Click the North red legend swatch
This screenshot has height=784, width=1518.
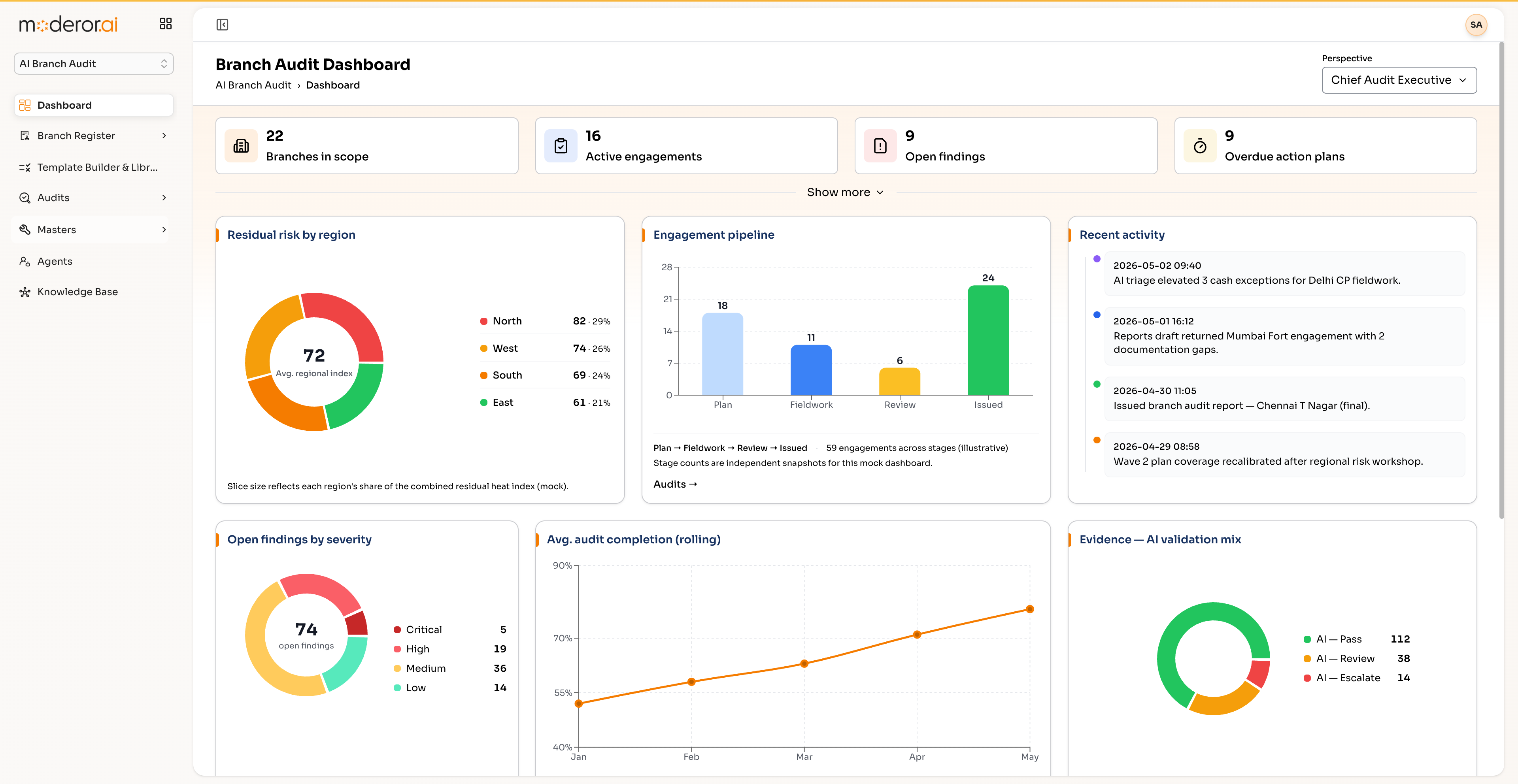click(483, 321)
